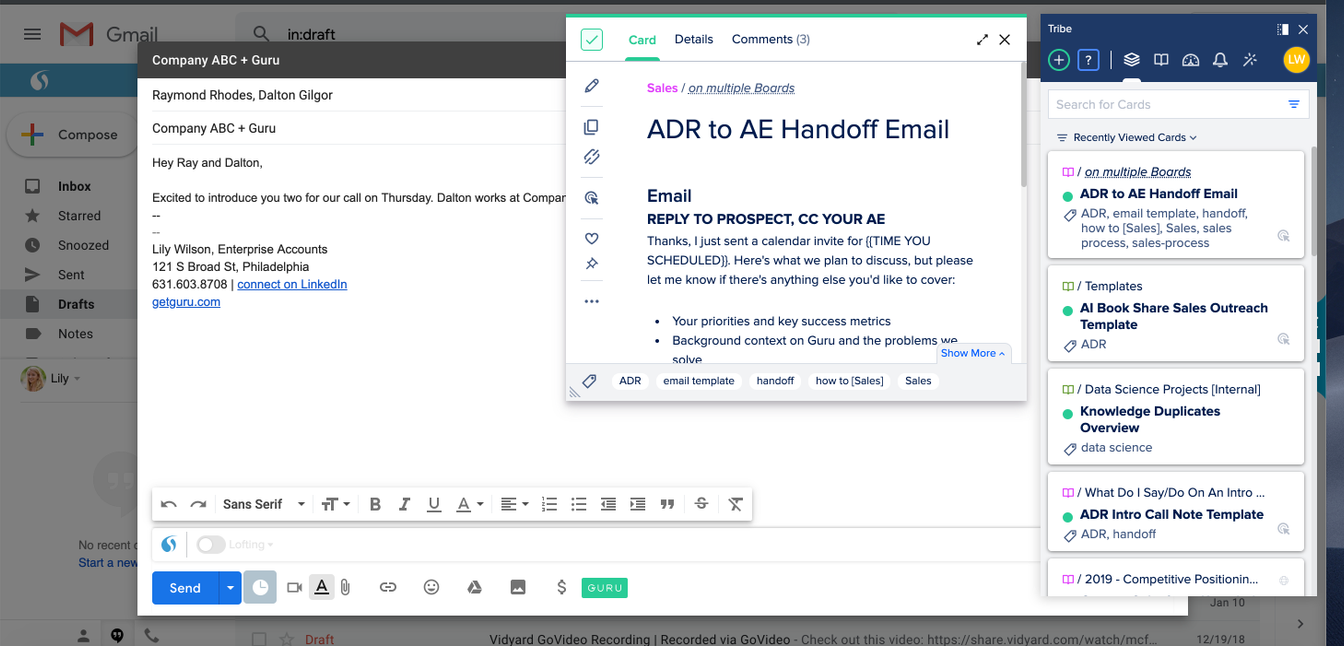This screenshot has width=1344, height=646.
Task: Open Snoozed folder in Gmail
Action: coord(83,245)
